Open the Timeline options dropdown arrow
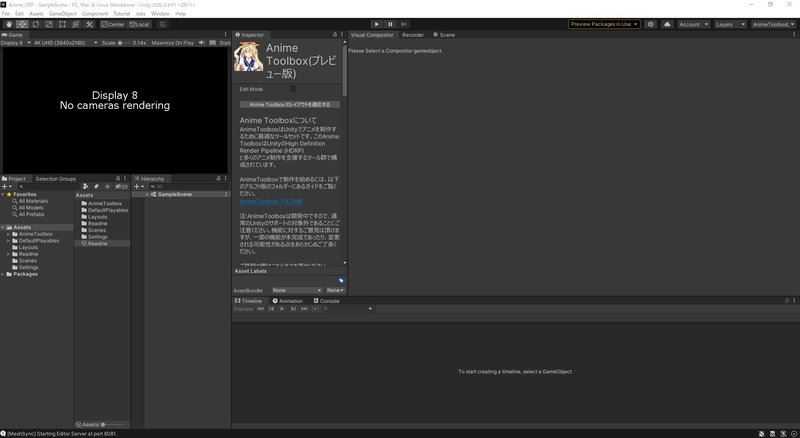Viewport: 800px width, 438px height. (x=370, y=309)
